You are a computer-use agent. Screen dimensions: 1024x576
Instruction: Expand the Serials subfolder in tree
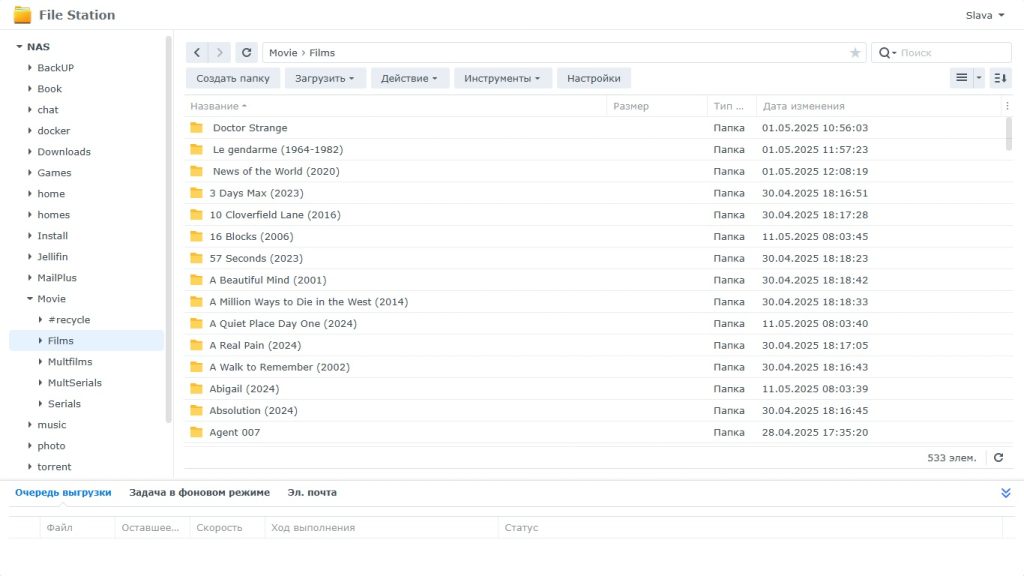[x=40, y=404]
